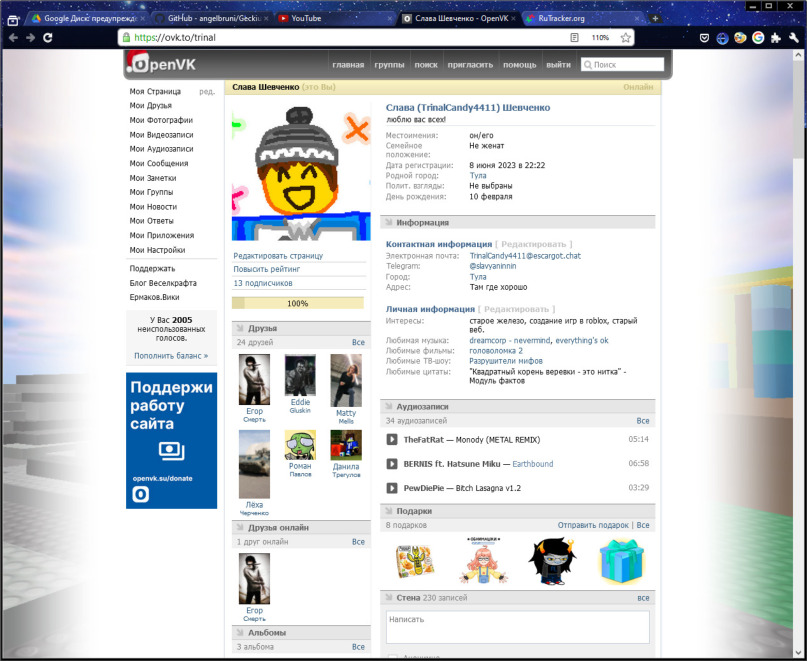Switch to the RuTracker.org tab

click(x=583, y=19)
